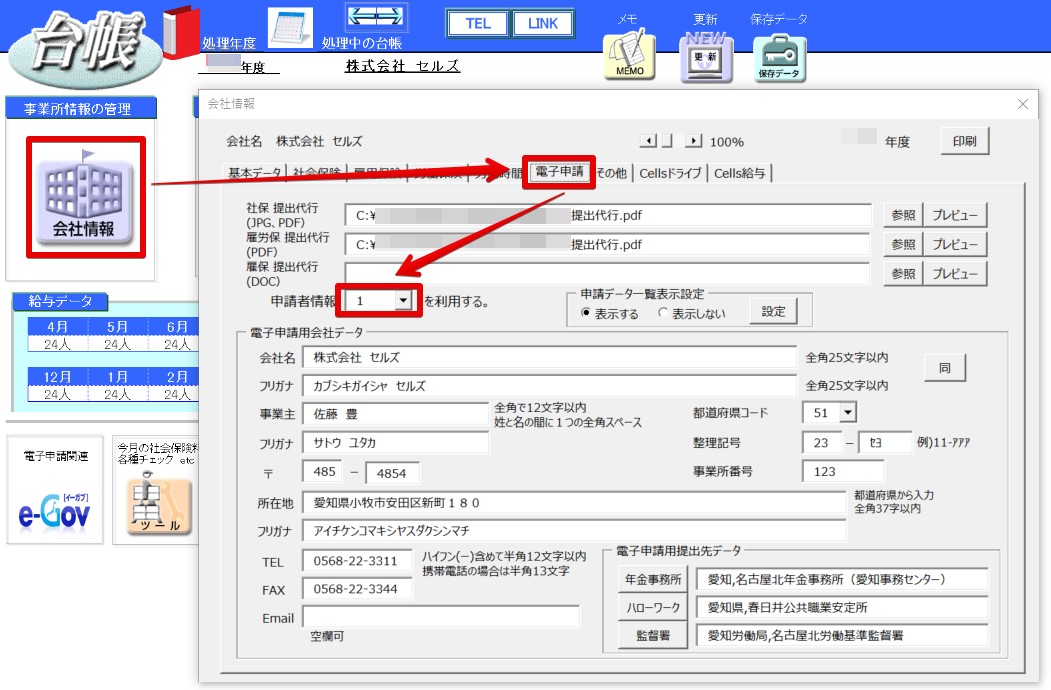Click the company フリガナ カブシキガイシャ field
This screenshot has width=1051, height=690.
(550, 386)
